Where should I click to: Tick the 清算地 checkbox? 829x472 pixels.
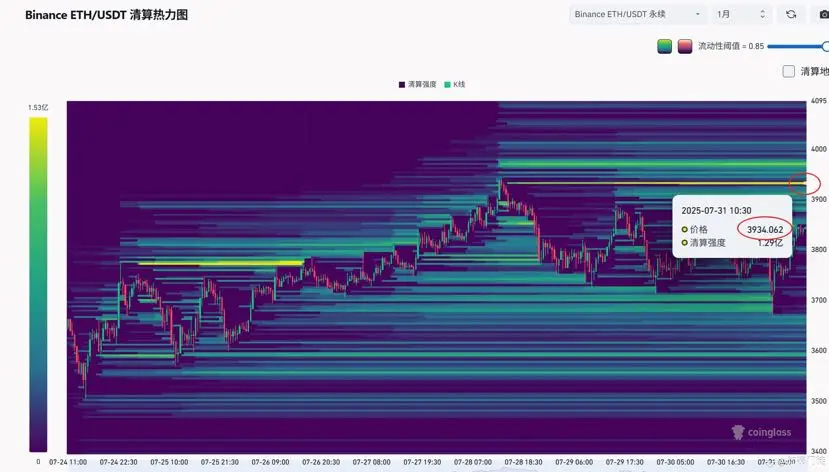pos(788,71)
